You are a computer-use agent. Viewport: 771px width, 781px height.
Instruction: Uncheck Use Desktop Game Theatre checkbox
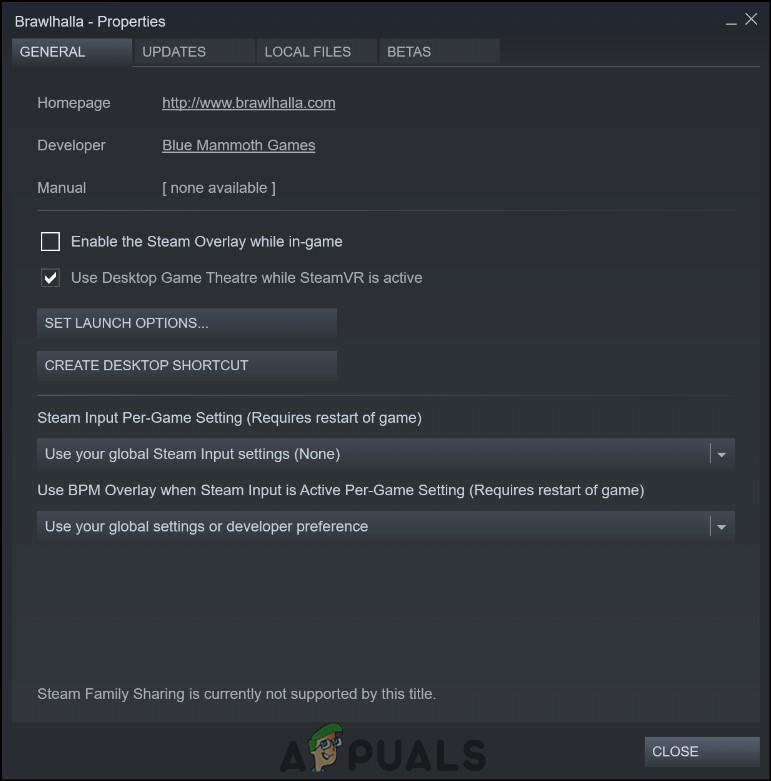50,277
